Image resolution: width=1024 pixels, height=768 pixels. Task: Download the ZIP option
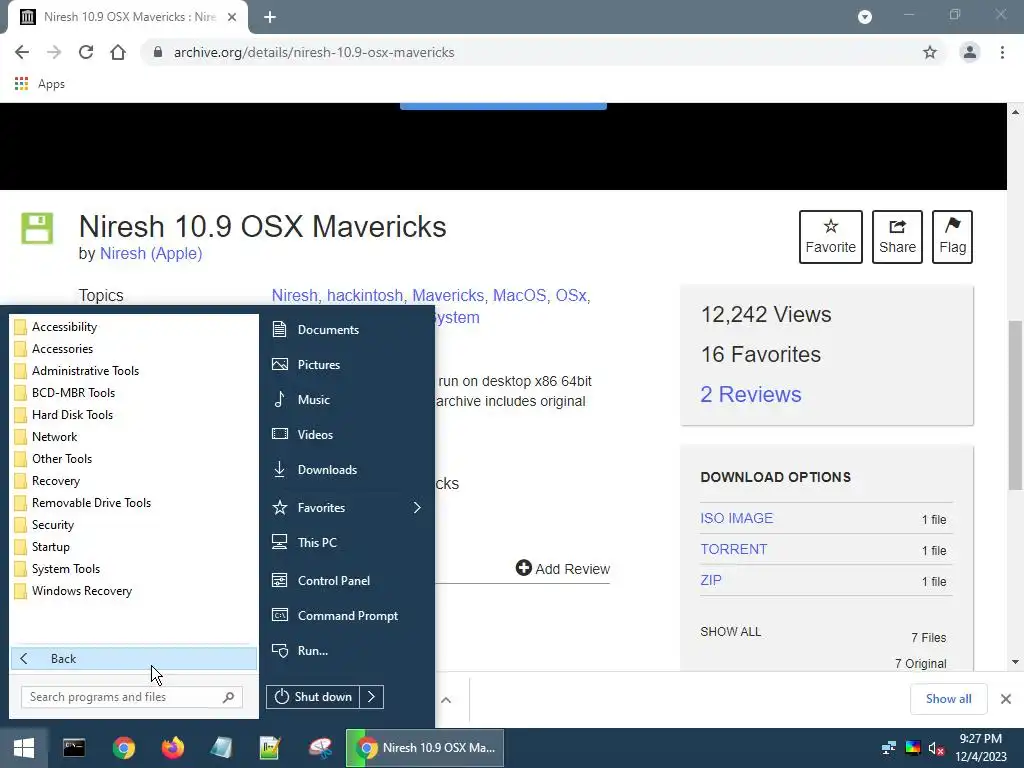click(x=711, y=580)
